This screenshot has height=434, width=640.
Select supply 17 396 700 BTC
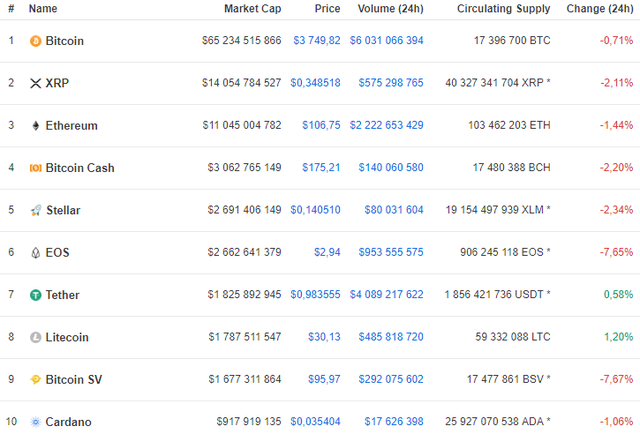pyautogui.click(x=512, y=40)
